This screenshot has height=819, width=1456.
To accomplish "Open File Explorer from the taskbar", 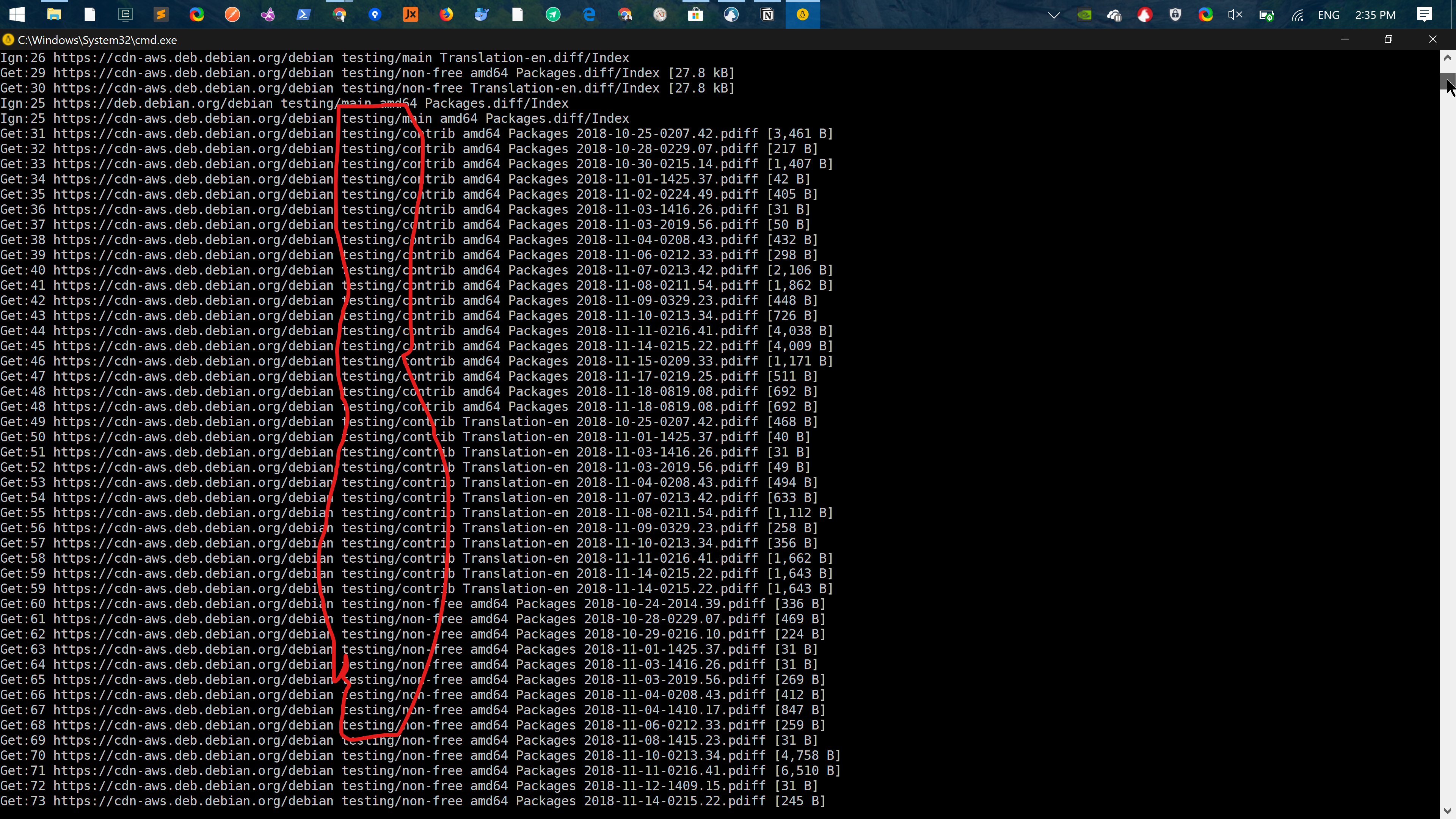I will [54, 15].
